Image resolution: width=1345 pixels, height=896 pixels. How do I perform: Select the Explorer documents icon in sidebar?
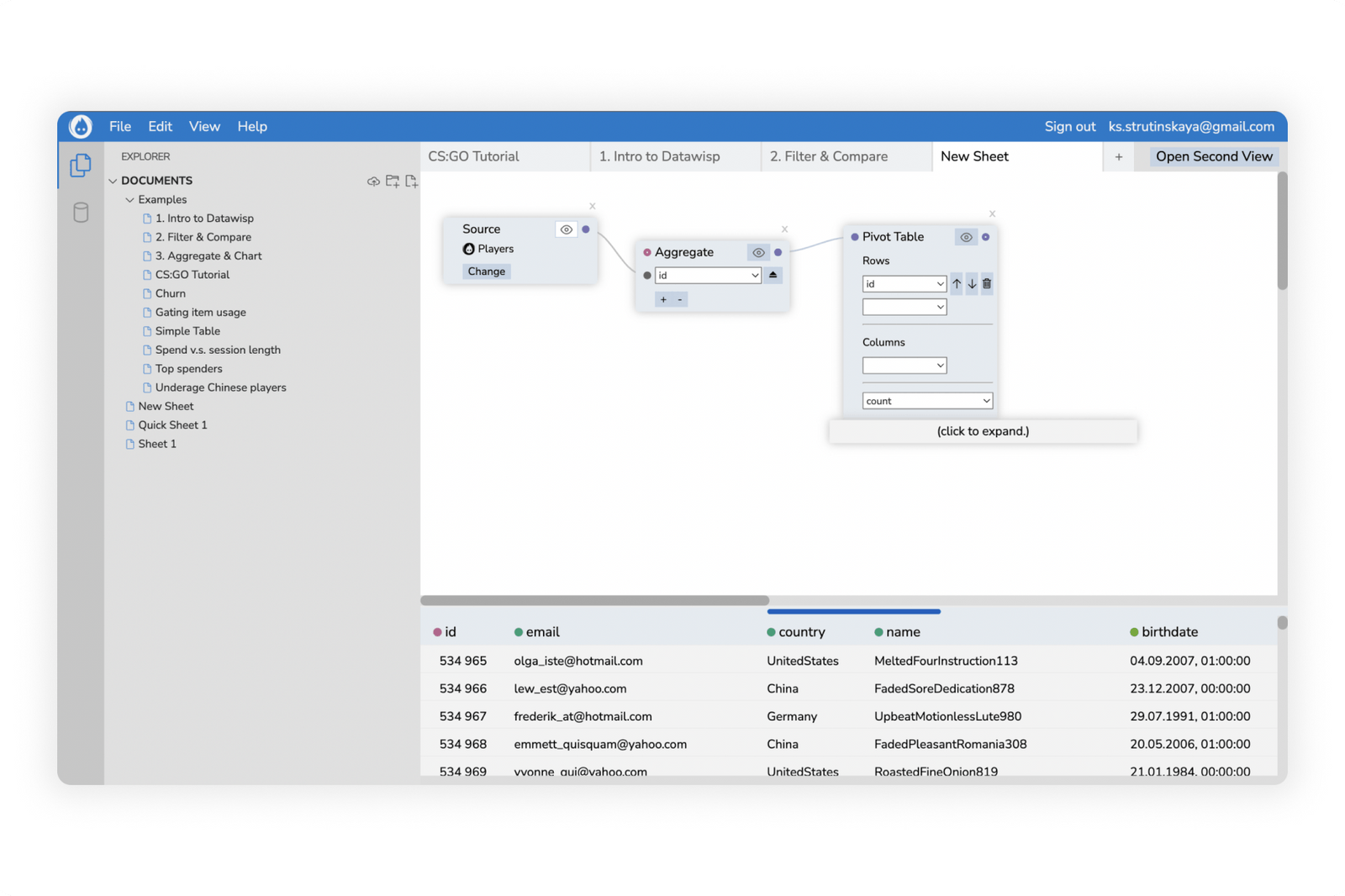coord(80,165)
